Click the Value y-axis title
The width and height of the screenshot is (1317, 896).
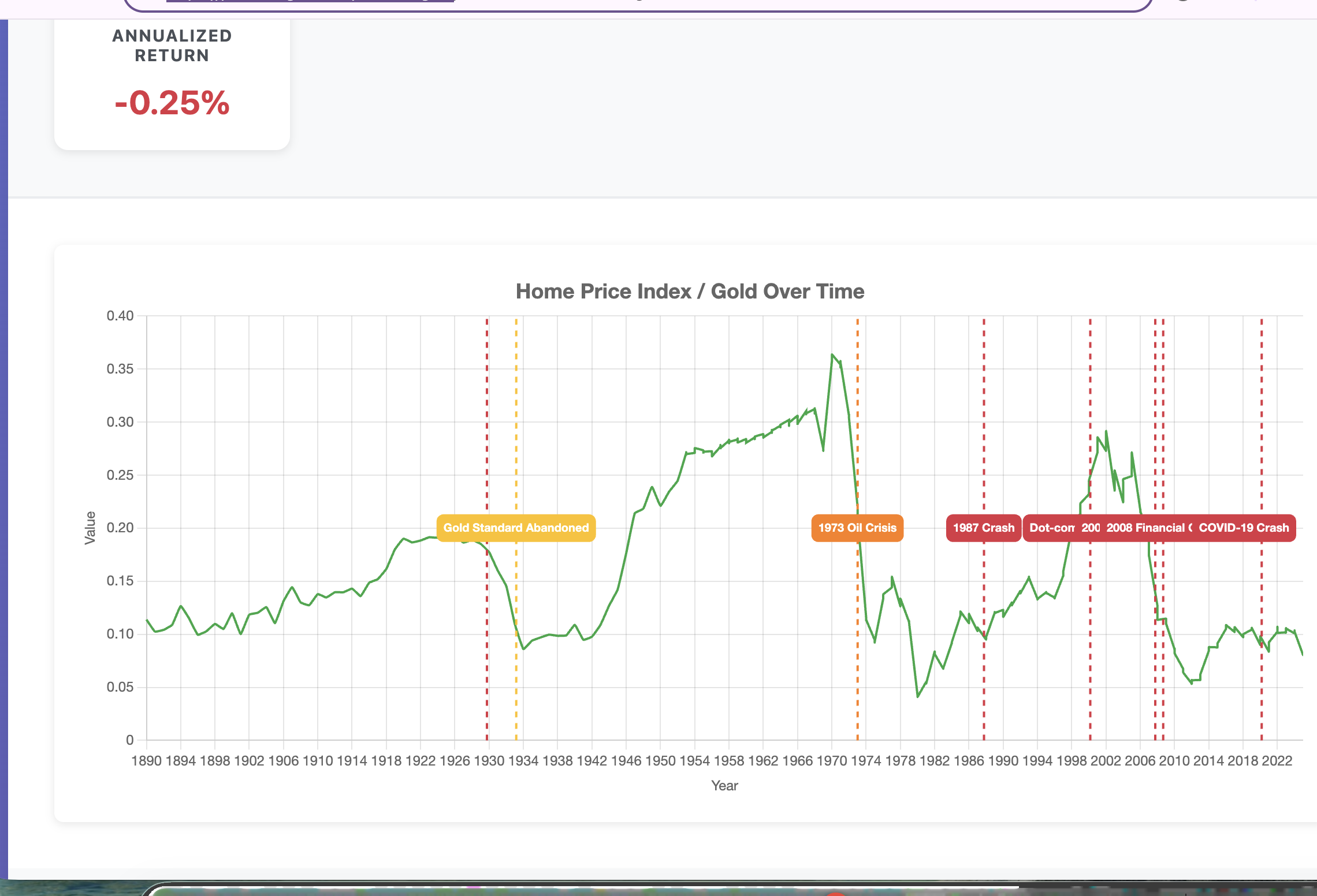(90, 528)
